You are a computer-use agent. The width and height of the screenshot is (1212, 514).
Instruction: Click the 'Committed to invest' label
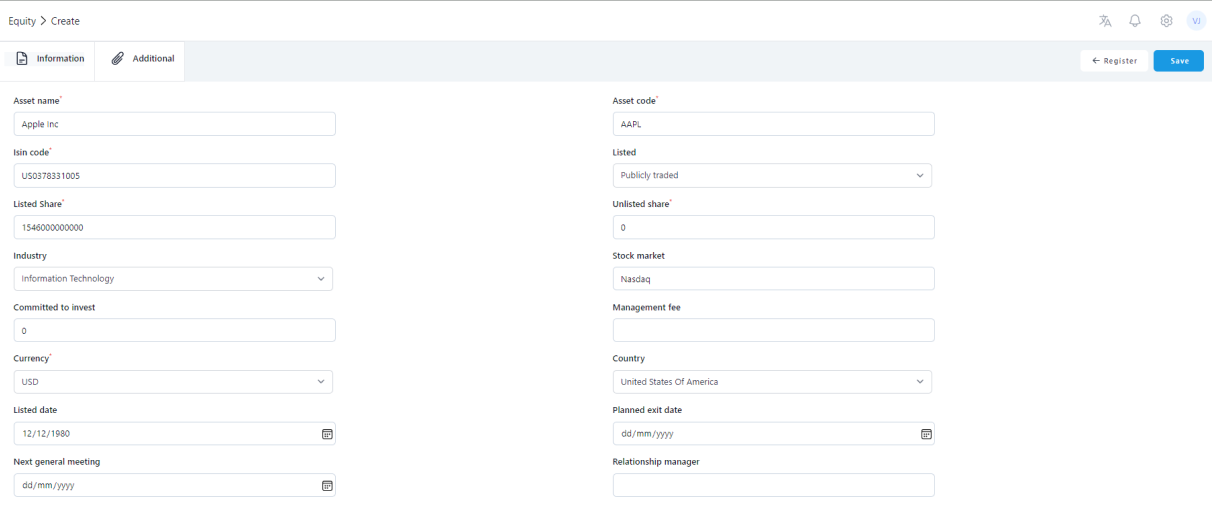pos(55,308)
